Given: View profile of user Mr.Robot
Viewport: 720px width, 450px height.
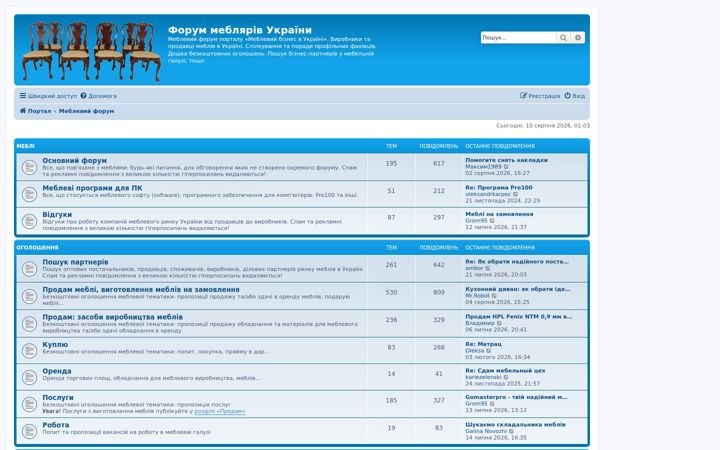Looking at the screenshot, I should click(477, 296).
